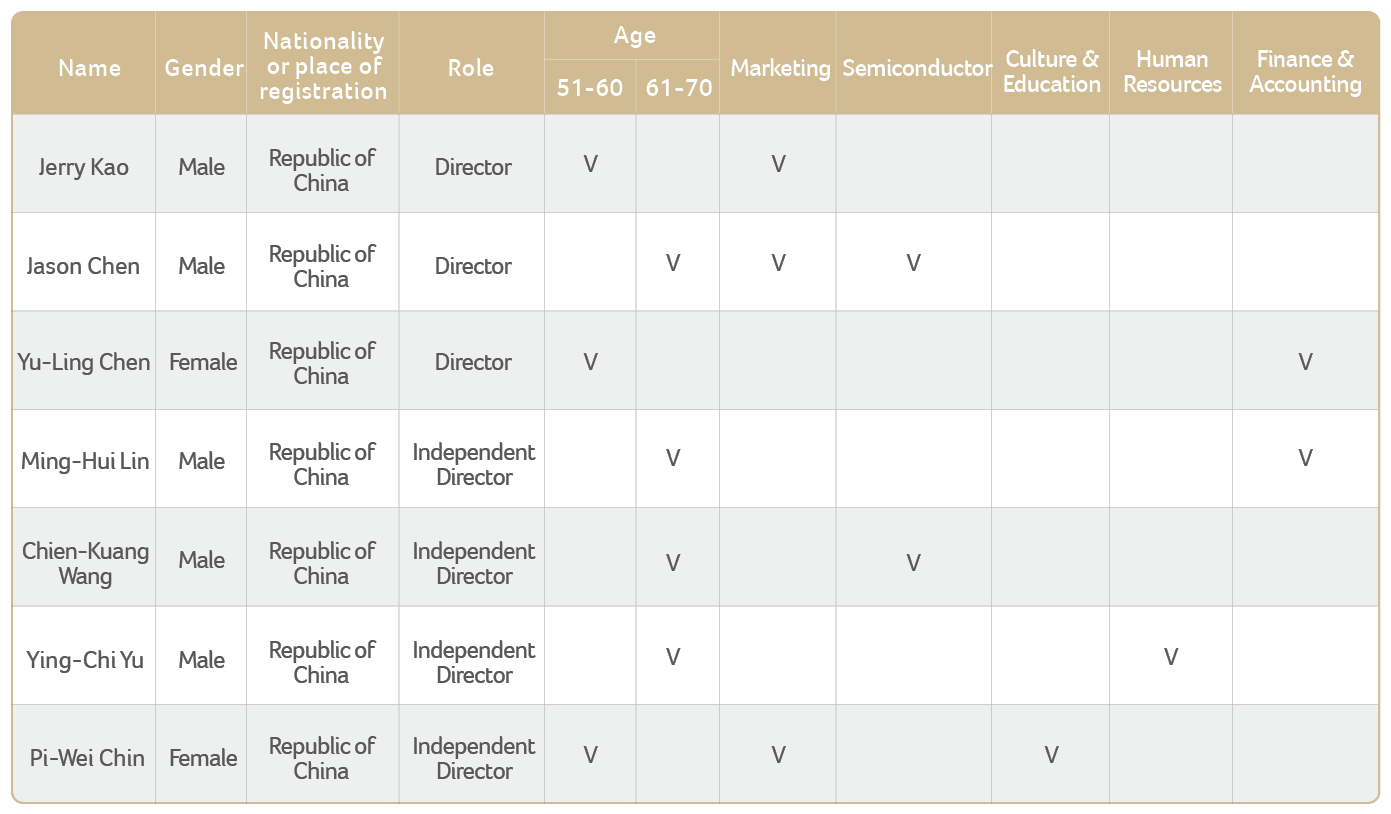Click Ming-Hui Lin's "Independent Director" role cell

tap(474, 464)
